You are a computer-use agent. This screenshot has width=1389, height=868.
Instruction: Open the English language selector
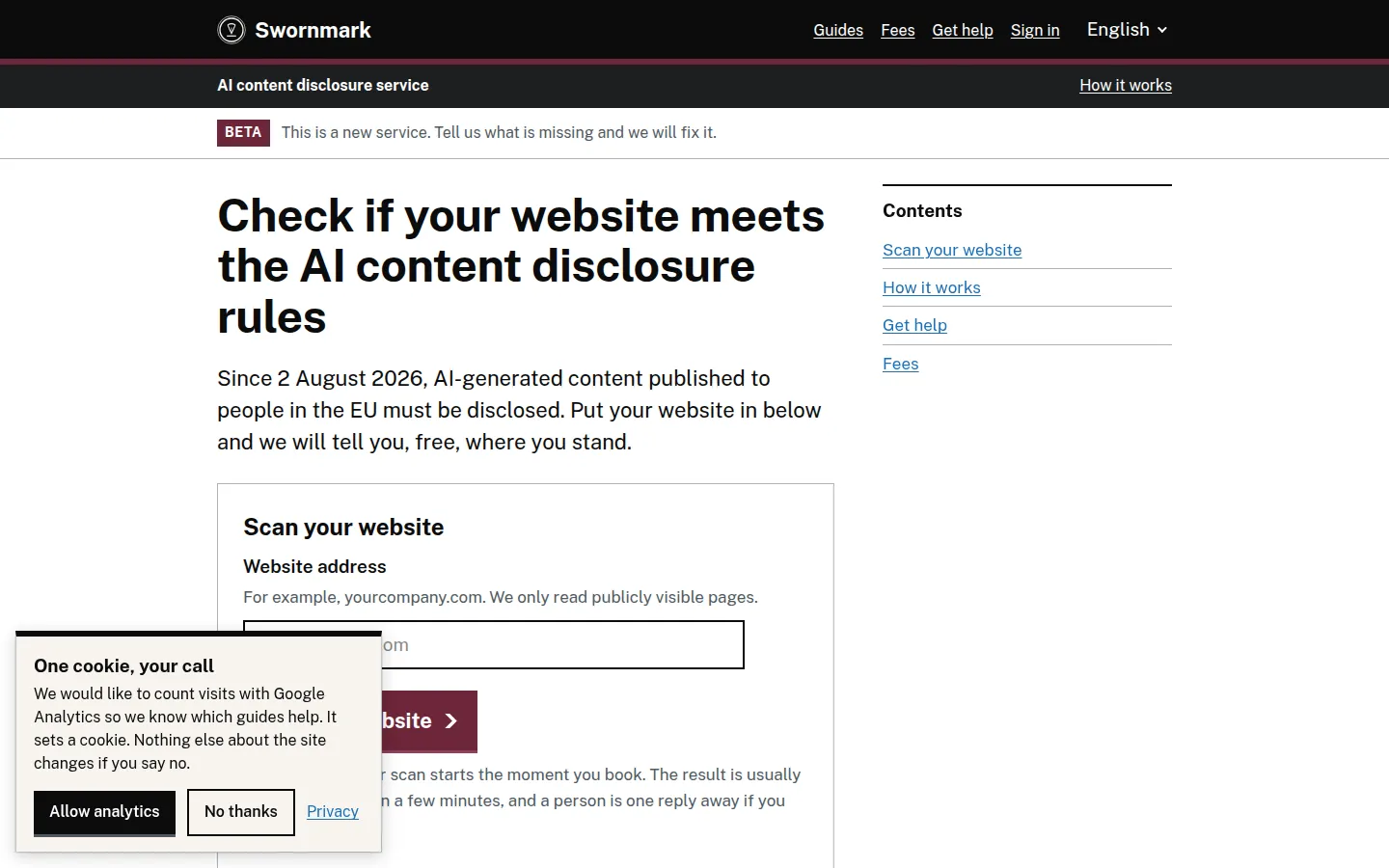point(1127,30)
